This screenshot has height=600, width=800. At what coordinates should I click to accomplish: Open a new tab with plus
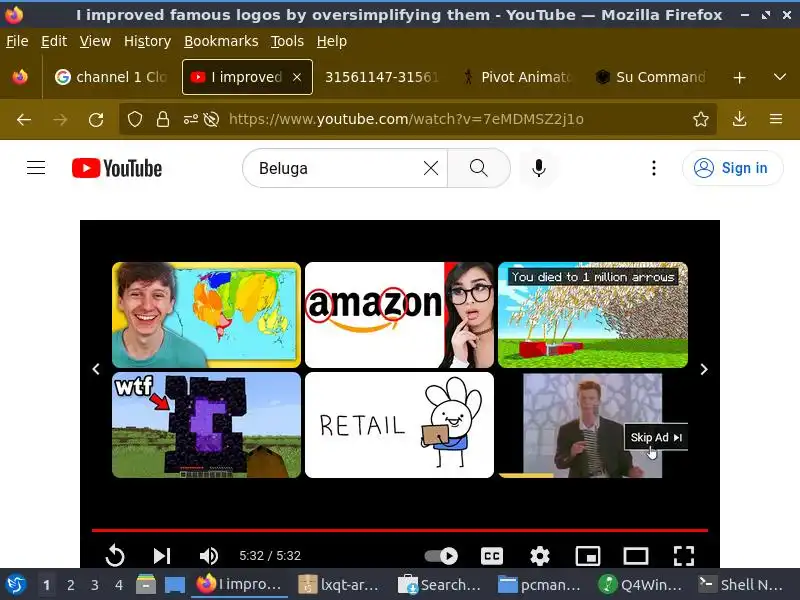point(739,78)
